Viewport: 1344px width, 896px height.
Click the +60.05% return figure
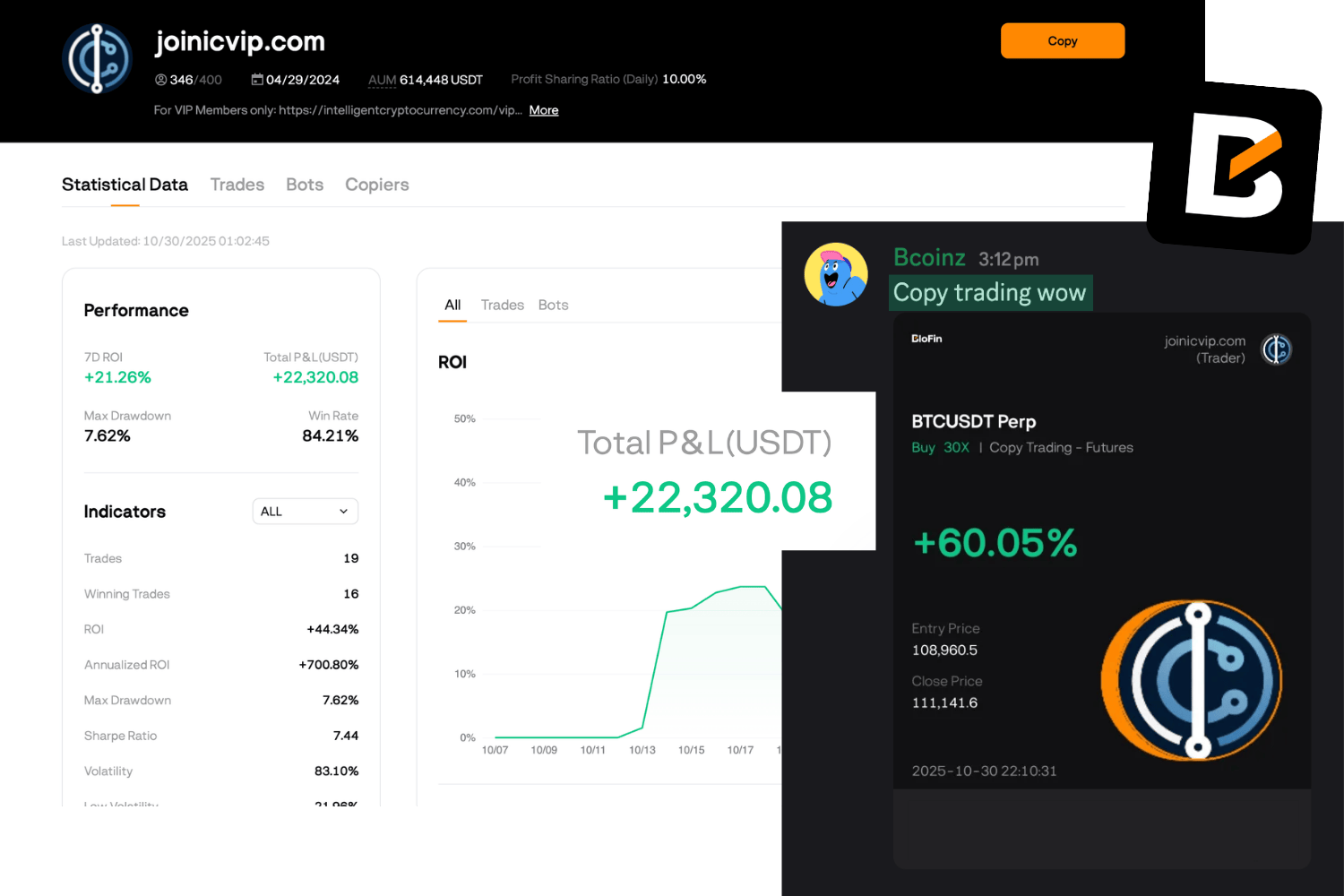(x=995, y=543)
